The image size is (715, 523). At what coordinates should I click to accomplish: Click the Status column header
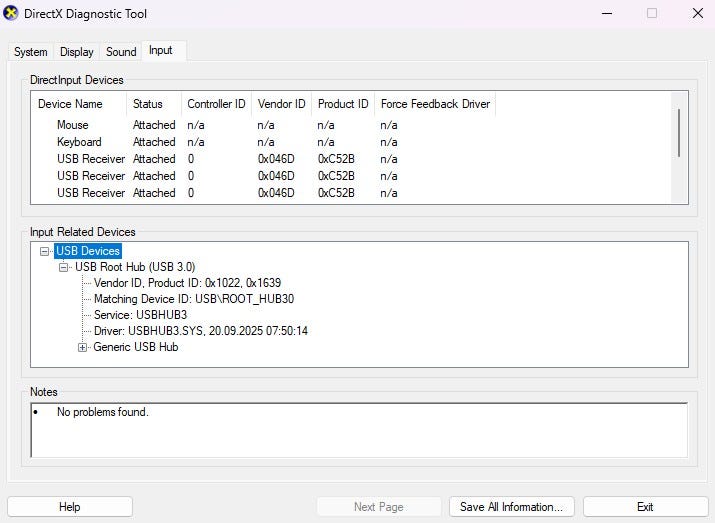pos(147,104)
